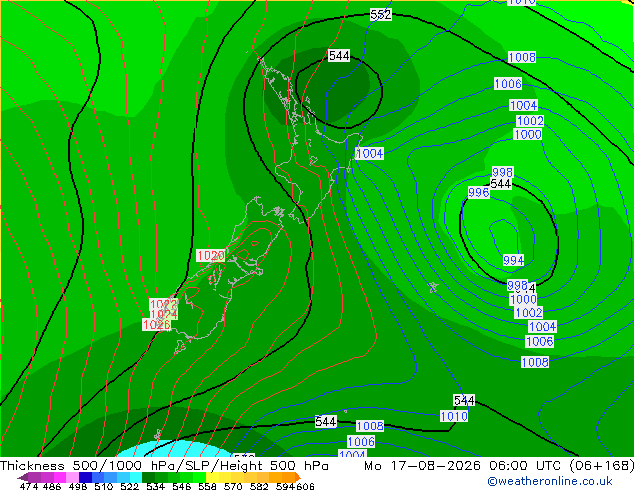Pick the cyan legend swatch before 534

pos(136,477)
